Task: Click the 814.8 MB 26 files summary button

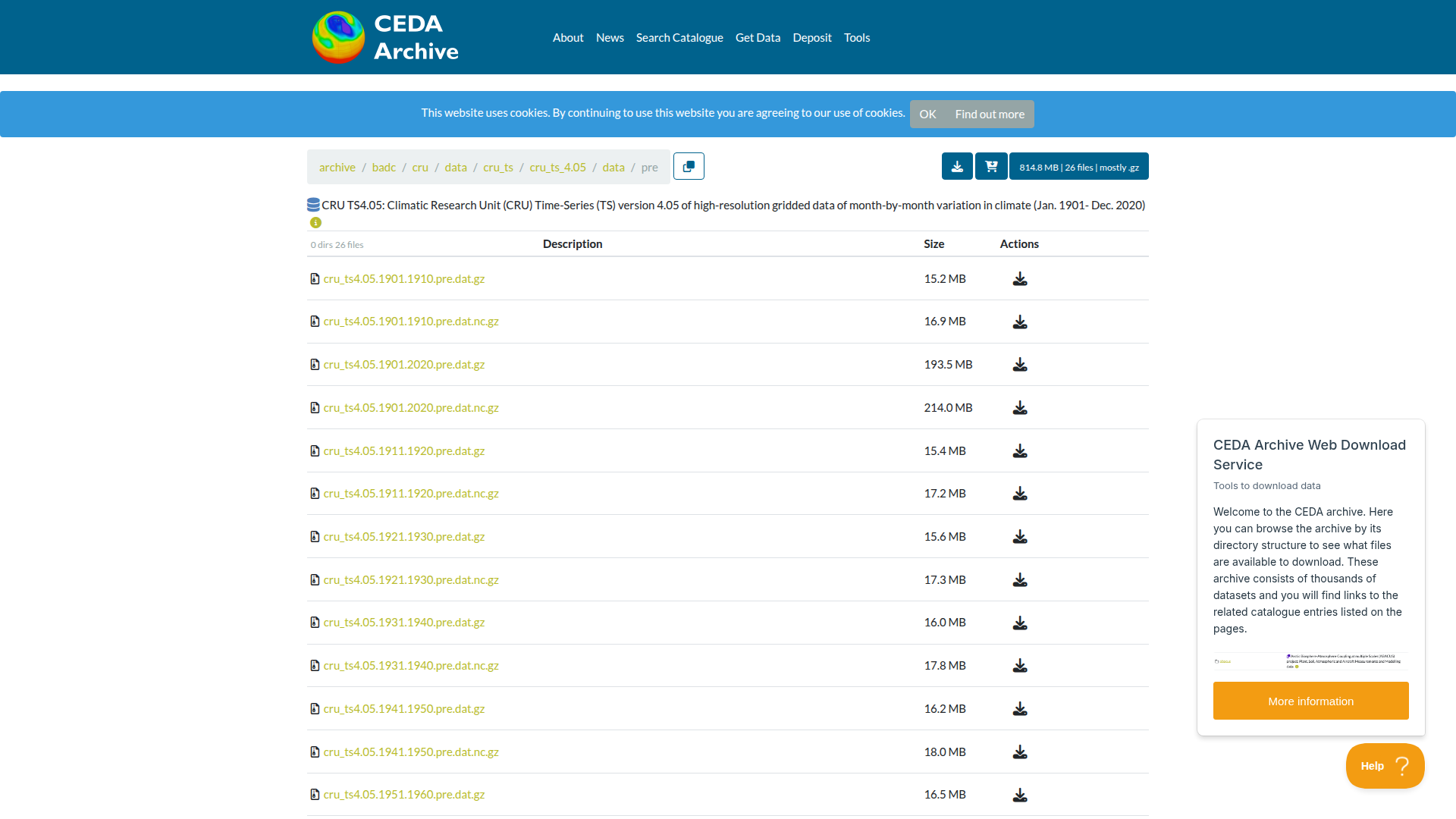Action: 1078,166
